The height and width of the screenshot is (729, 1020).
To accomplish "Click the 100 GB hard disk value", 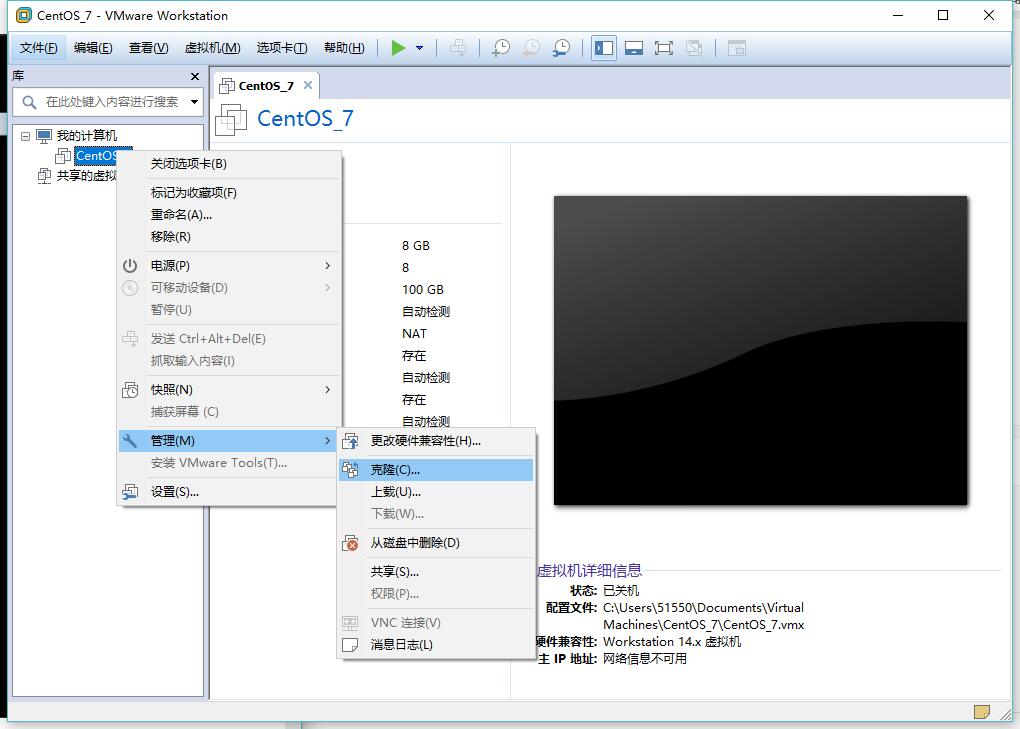I will [x=423, y=289].
